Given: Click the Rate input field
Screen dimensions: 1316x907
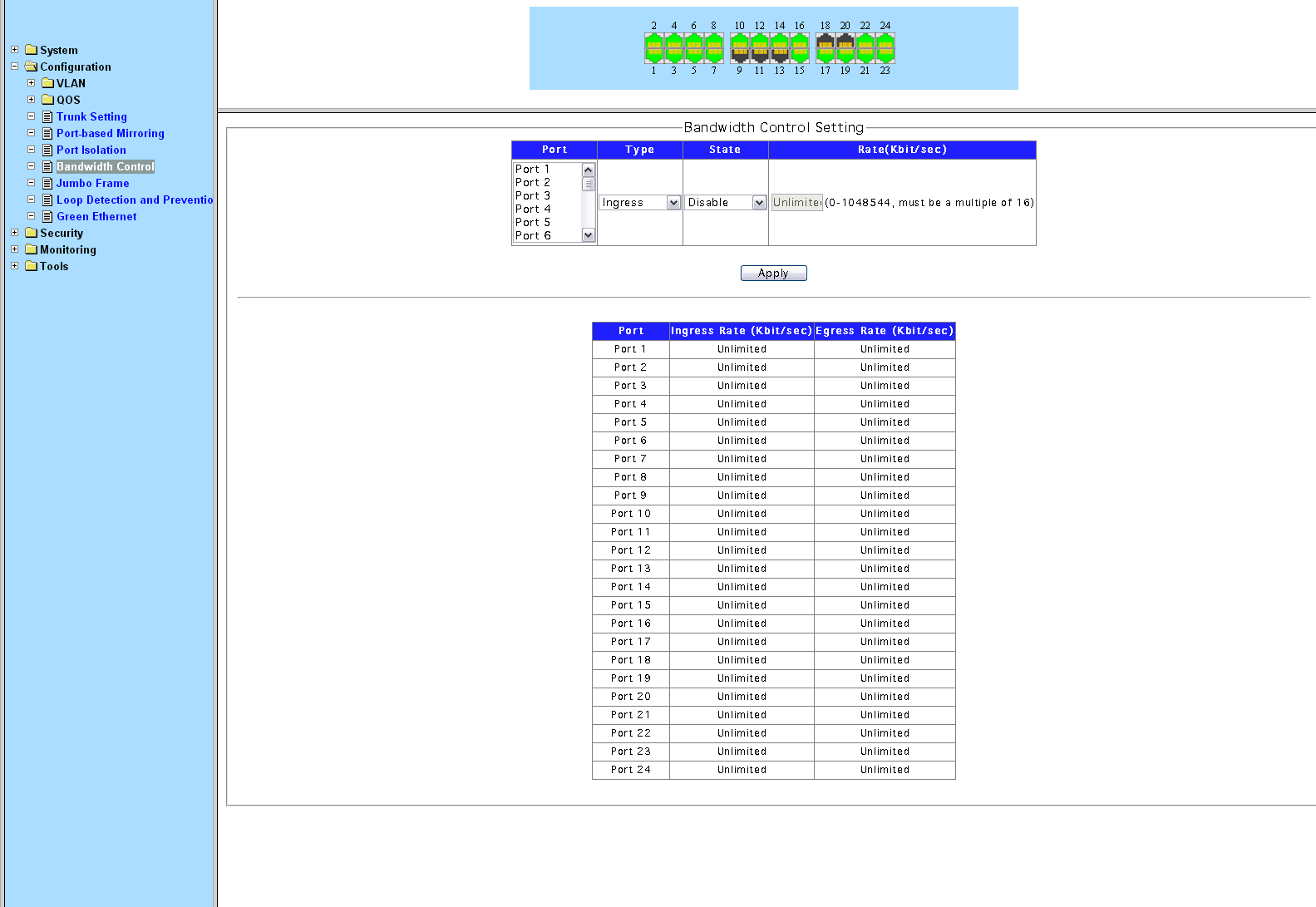Looking at the screenshot, I should click(796, 203).
